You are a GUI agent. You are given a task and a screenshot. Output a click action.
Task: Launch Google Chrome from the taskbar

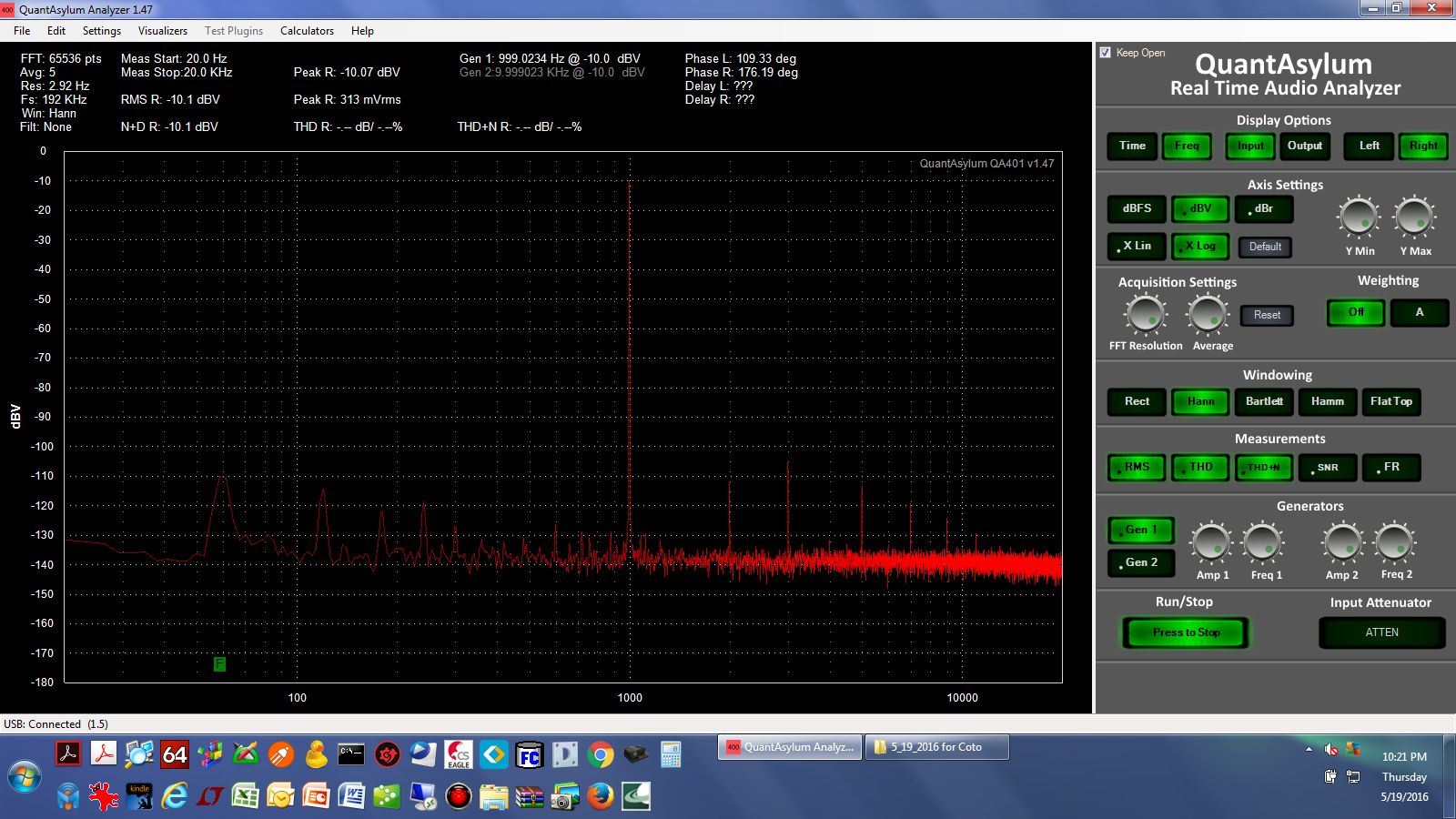click(x=601, y=754)
